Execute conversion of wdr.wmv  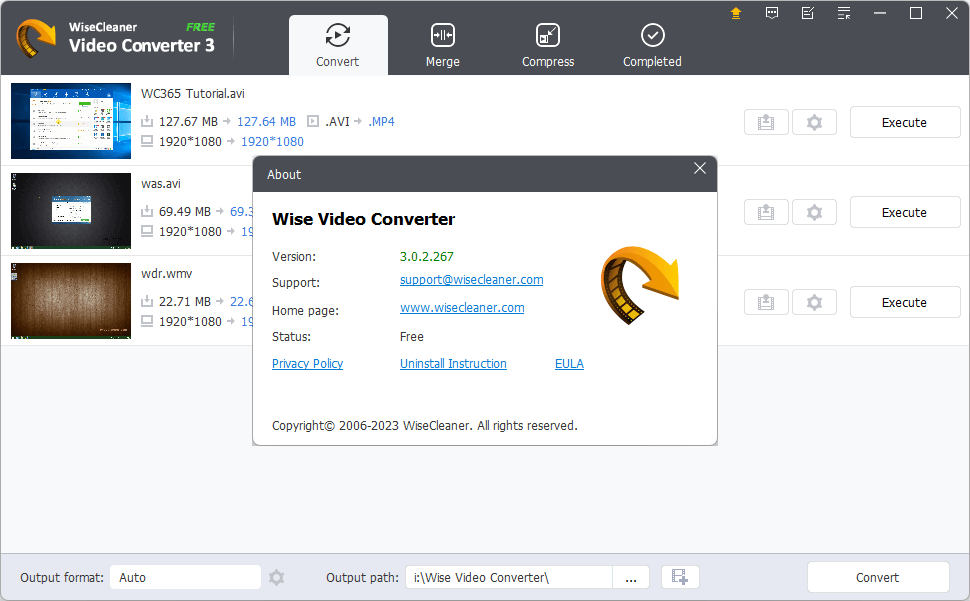[904, 302]
